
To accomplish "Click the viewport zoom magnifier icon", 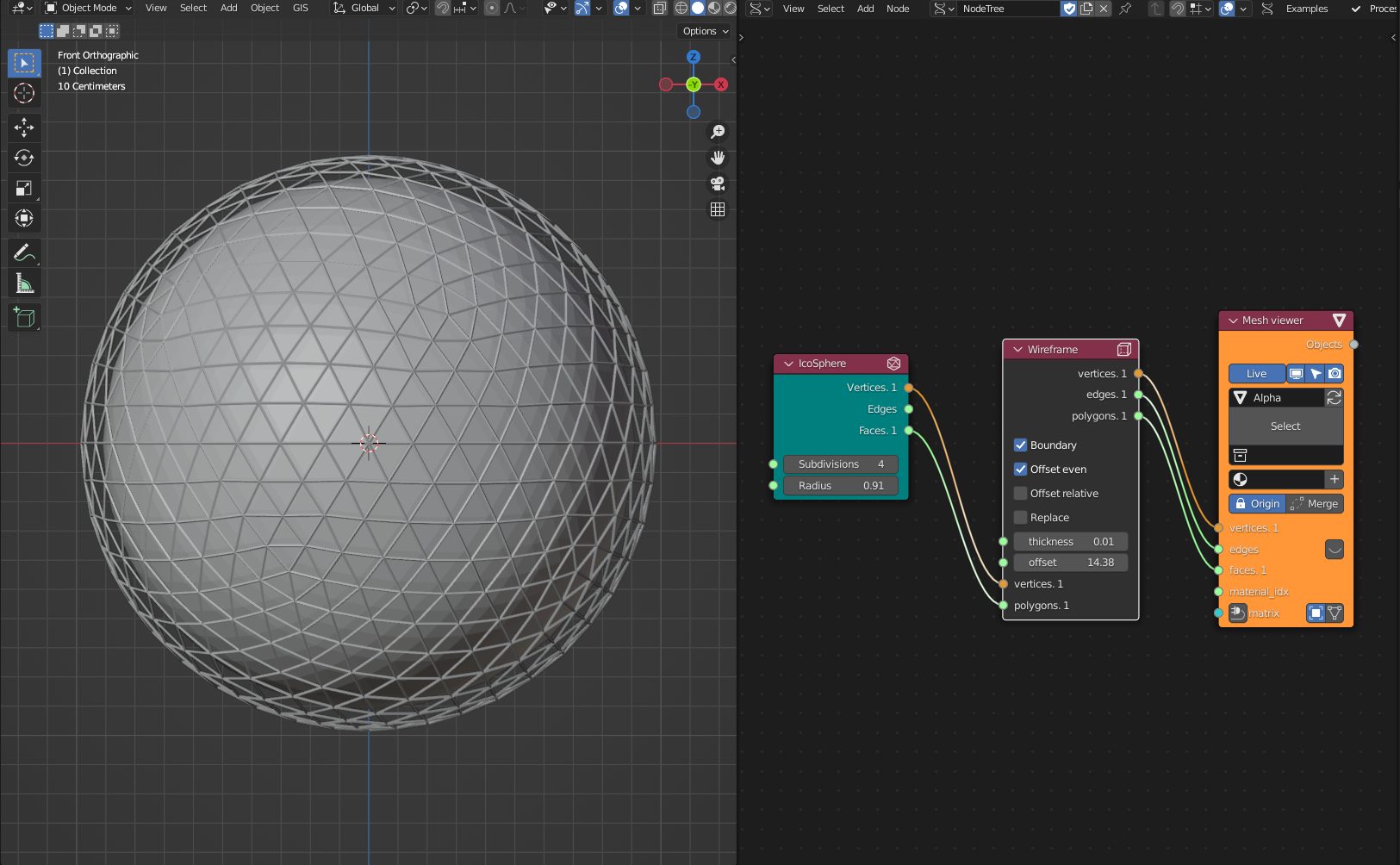I will point(718,132).
